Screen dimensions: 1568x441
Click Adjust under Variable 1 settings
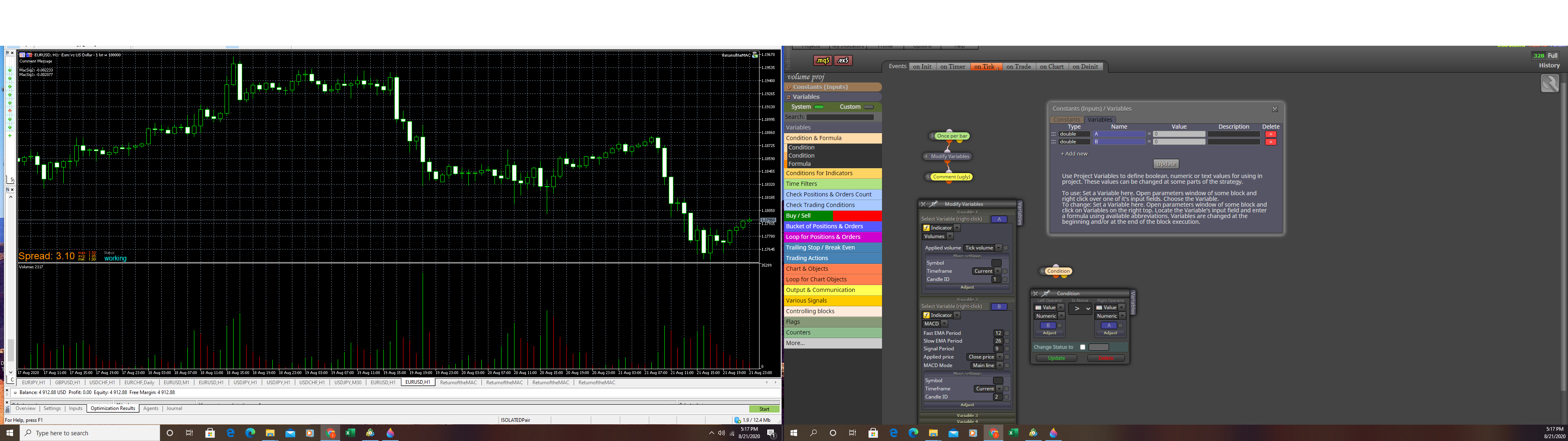tap(967, 287)
